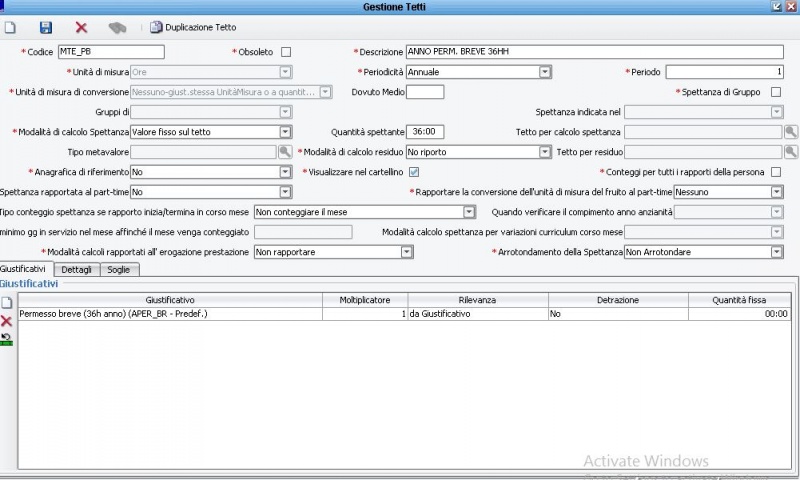The height and width of the screenshot is (480, 800).
Task: Open the Modalità di calcolo residuo dropdown
Action: tap(545, 152)
